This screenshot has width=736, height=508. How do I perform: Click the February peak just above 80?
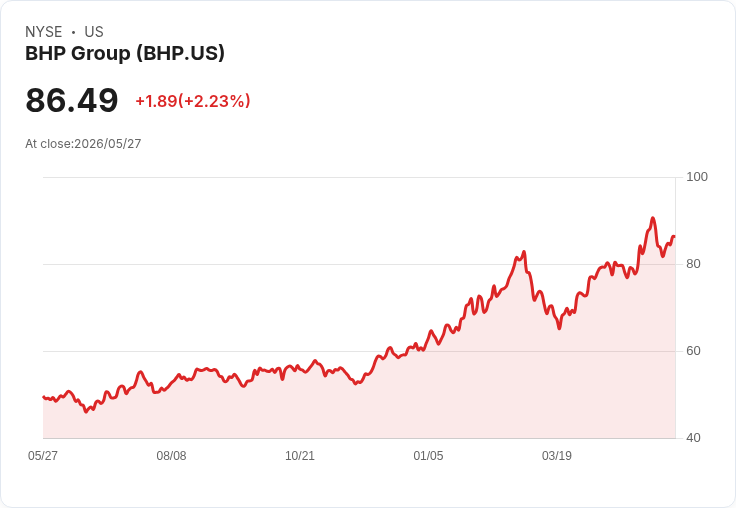pos(524,252)
